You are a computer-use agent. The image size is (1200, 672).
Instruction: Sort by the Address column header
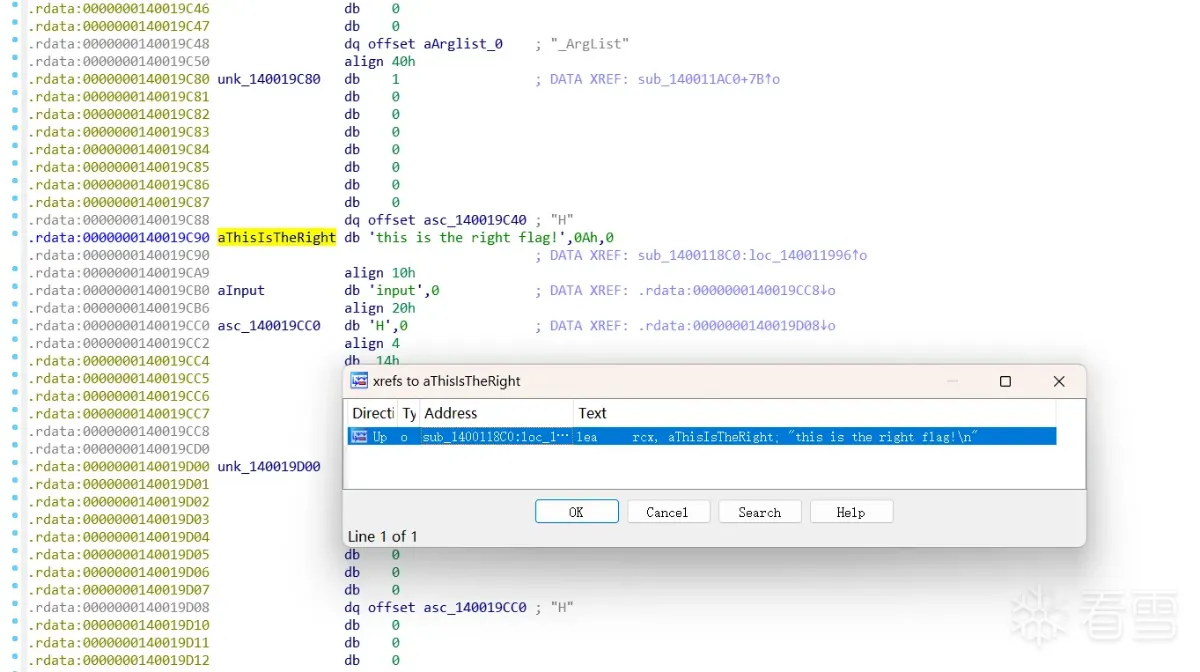(x=496, y=413)
